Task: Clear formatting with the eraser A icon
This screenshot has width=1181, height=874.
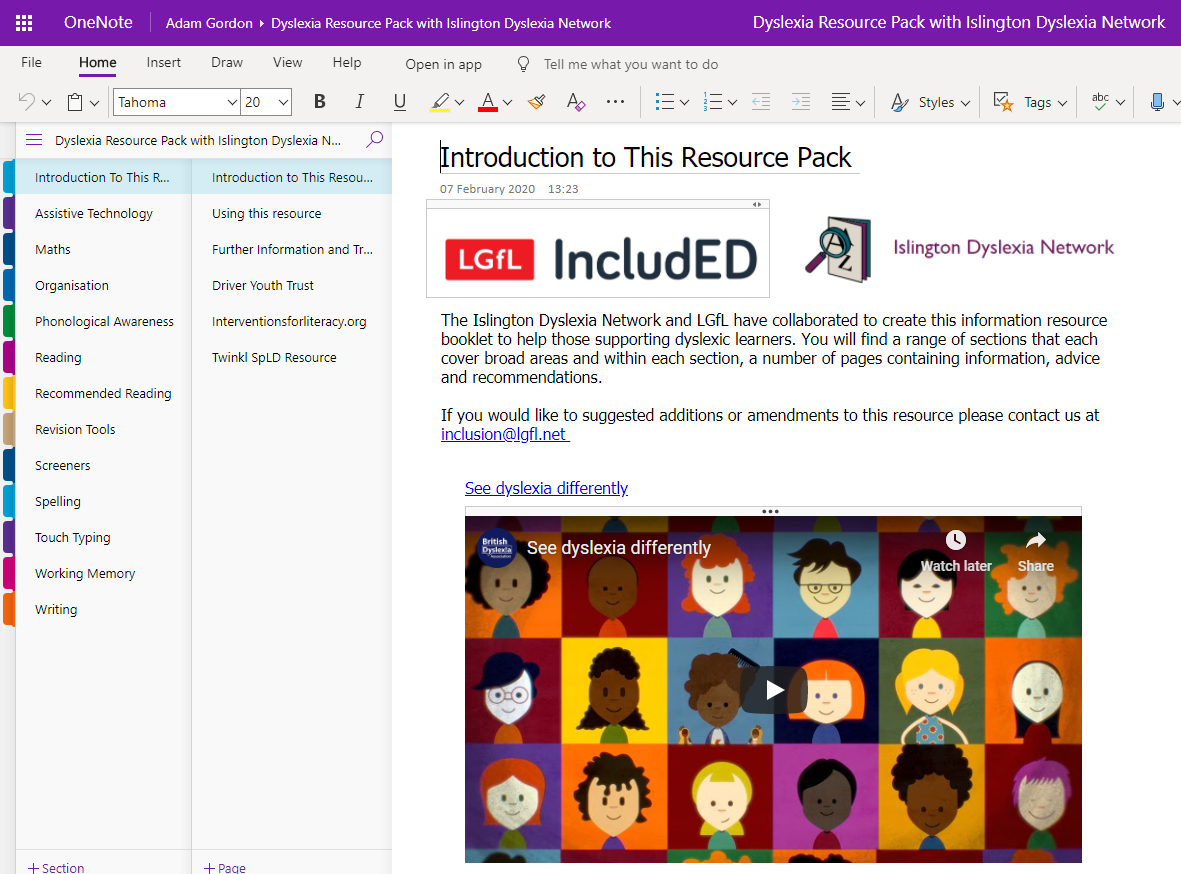Action: [576, 102]
